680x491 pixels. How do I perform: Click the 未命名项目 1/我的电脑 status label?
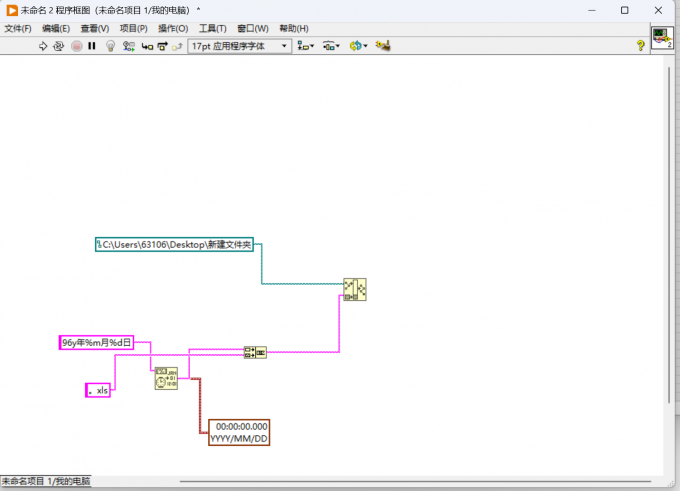click(x=46, y=481)
